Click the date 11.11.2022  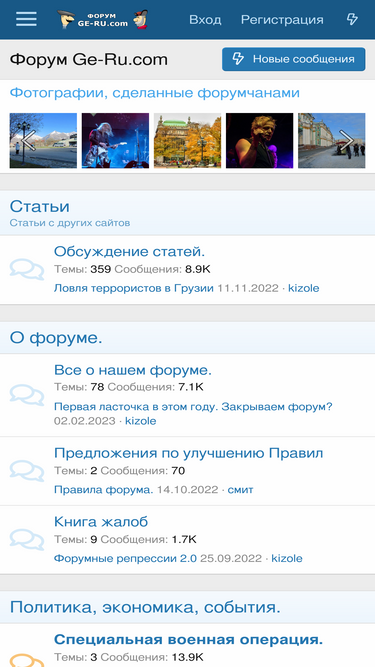point(248,288)
